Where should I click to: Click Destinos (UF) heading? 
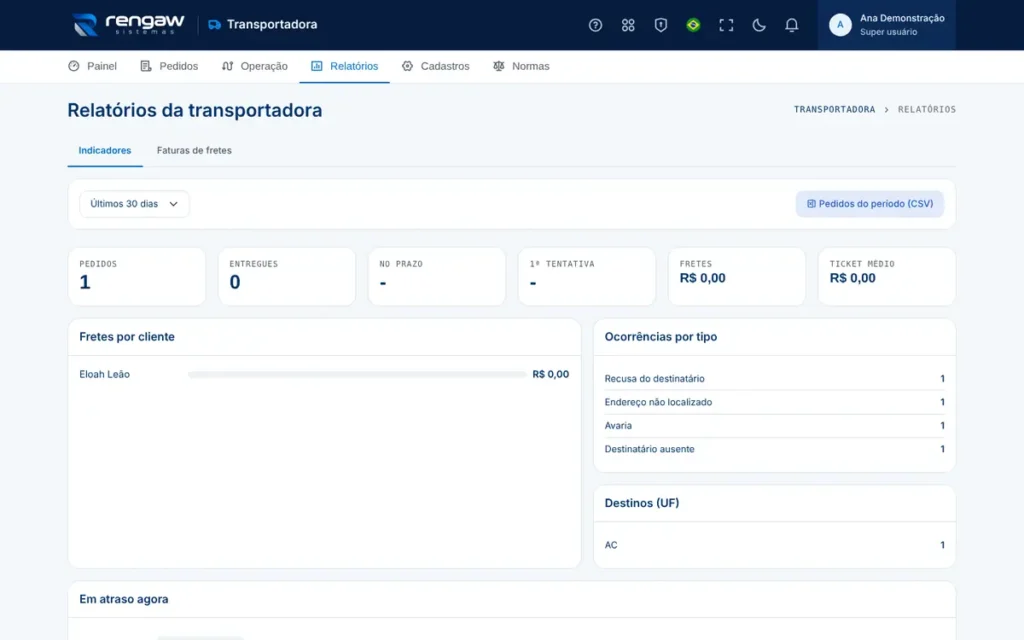point(641,503)
